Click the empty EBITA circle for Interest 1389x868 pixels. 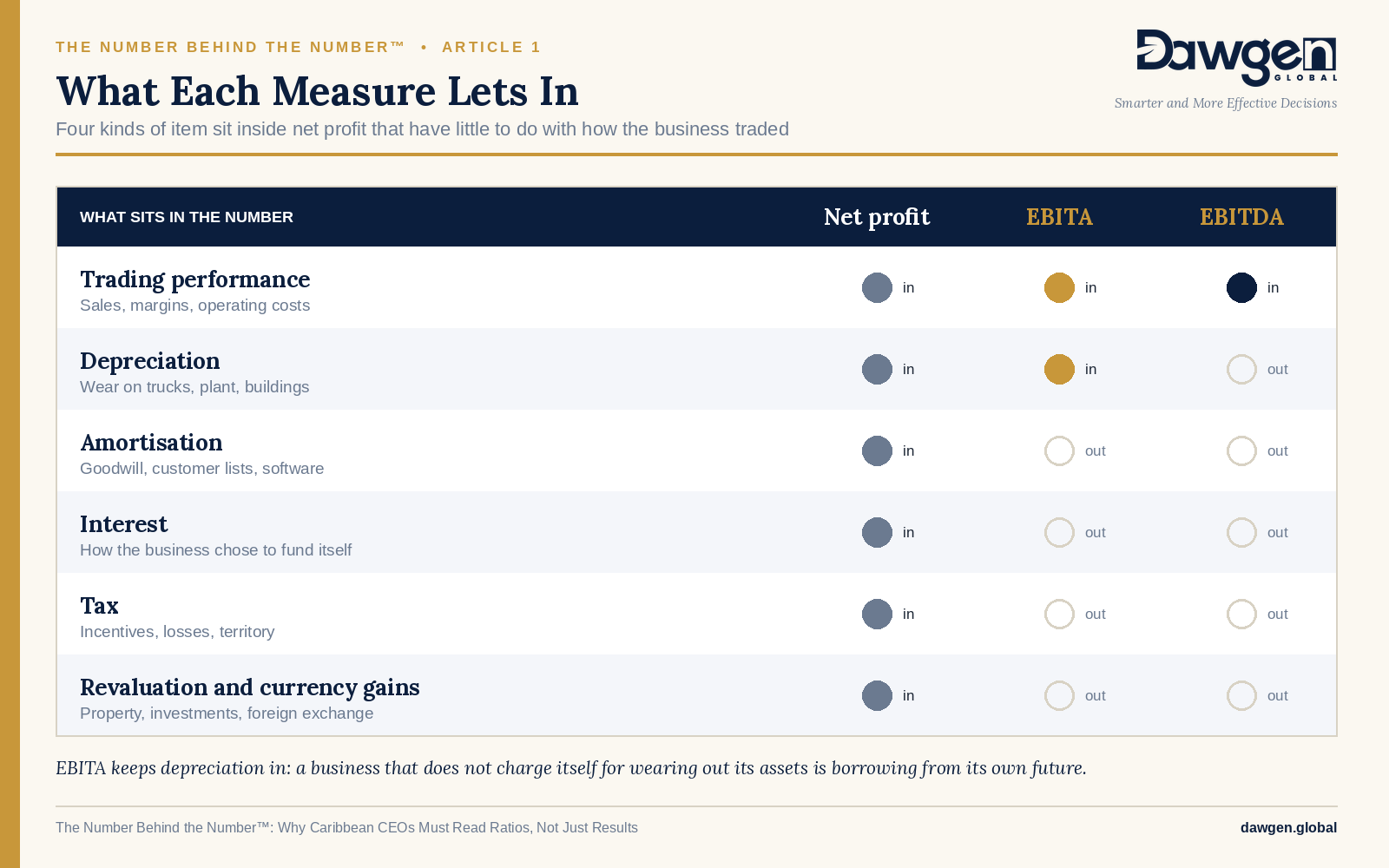pyautogui.click(x=1059, y=532)
